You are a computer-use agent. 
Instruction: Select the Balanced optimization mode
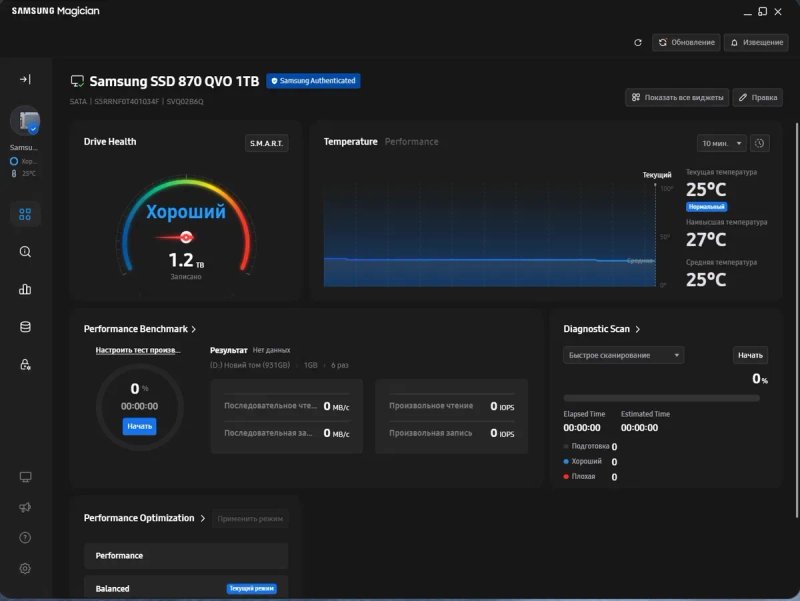coord(186,588)
